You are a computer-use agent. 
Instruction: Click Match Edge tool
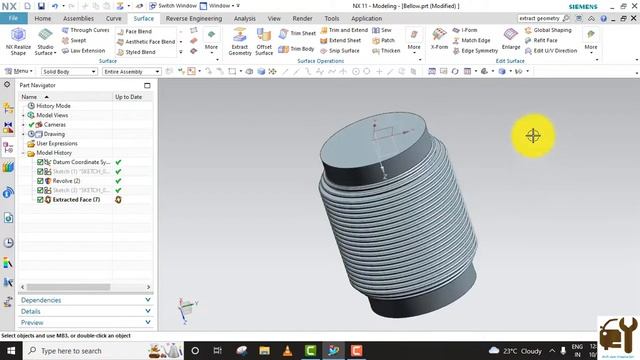tap(471, 40)
